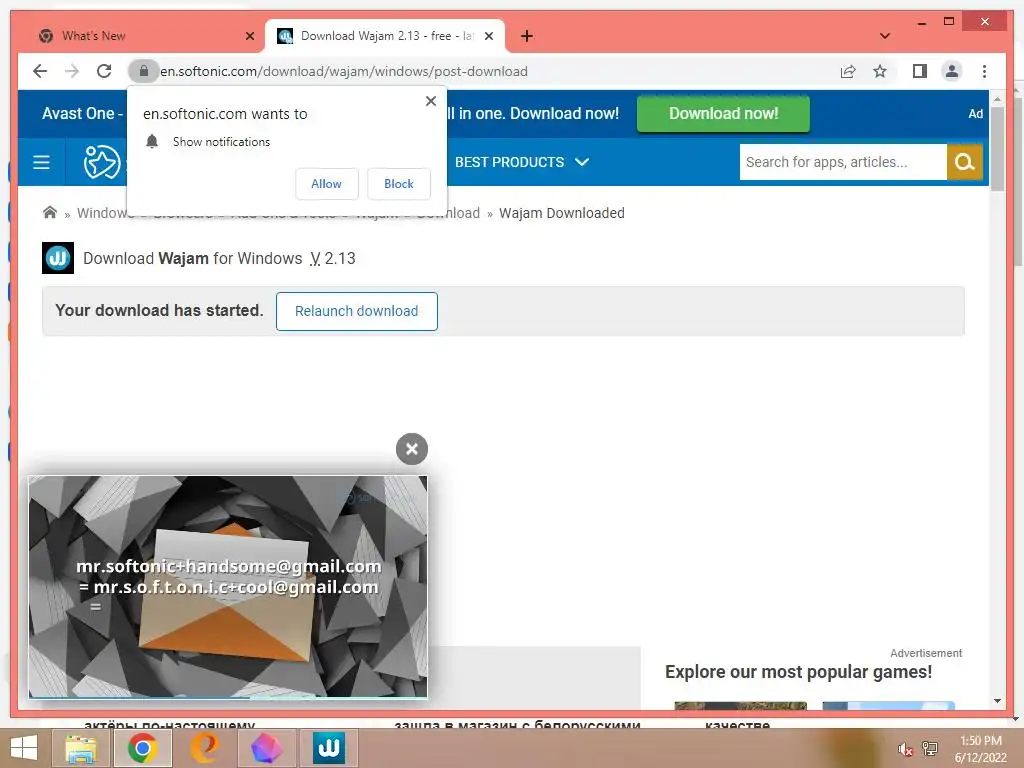Screen dimensions: 1024x768
Task: Open the Wajam taskbar icon
Action: [x=328, y=748]
